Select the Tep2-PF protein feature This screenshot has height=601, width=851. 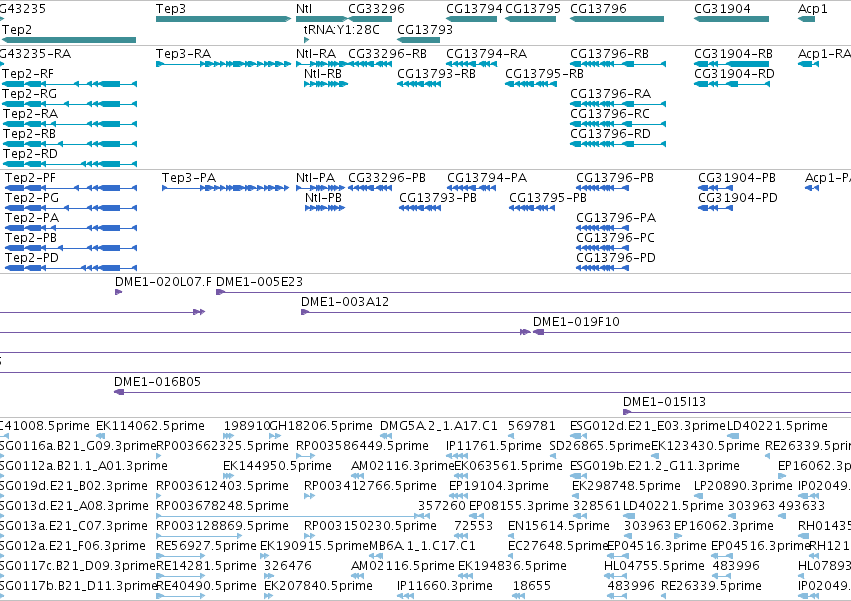pos(71,188)
